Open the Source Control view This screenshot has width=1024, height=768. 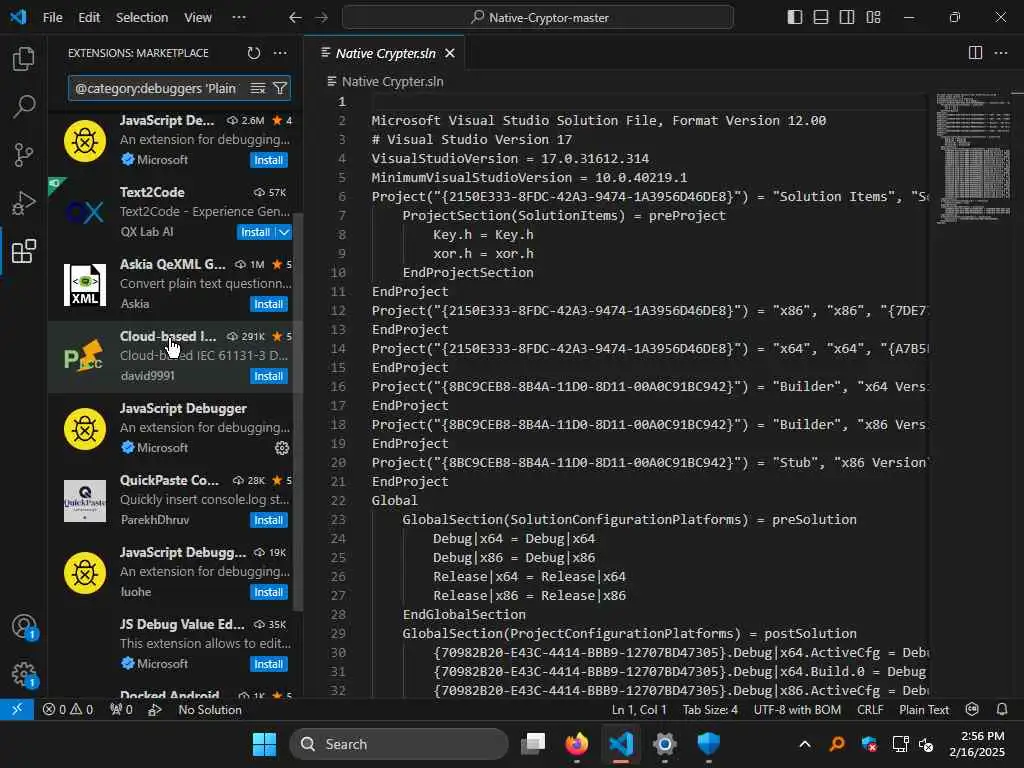coord(24,155)
